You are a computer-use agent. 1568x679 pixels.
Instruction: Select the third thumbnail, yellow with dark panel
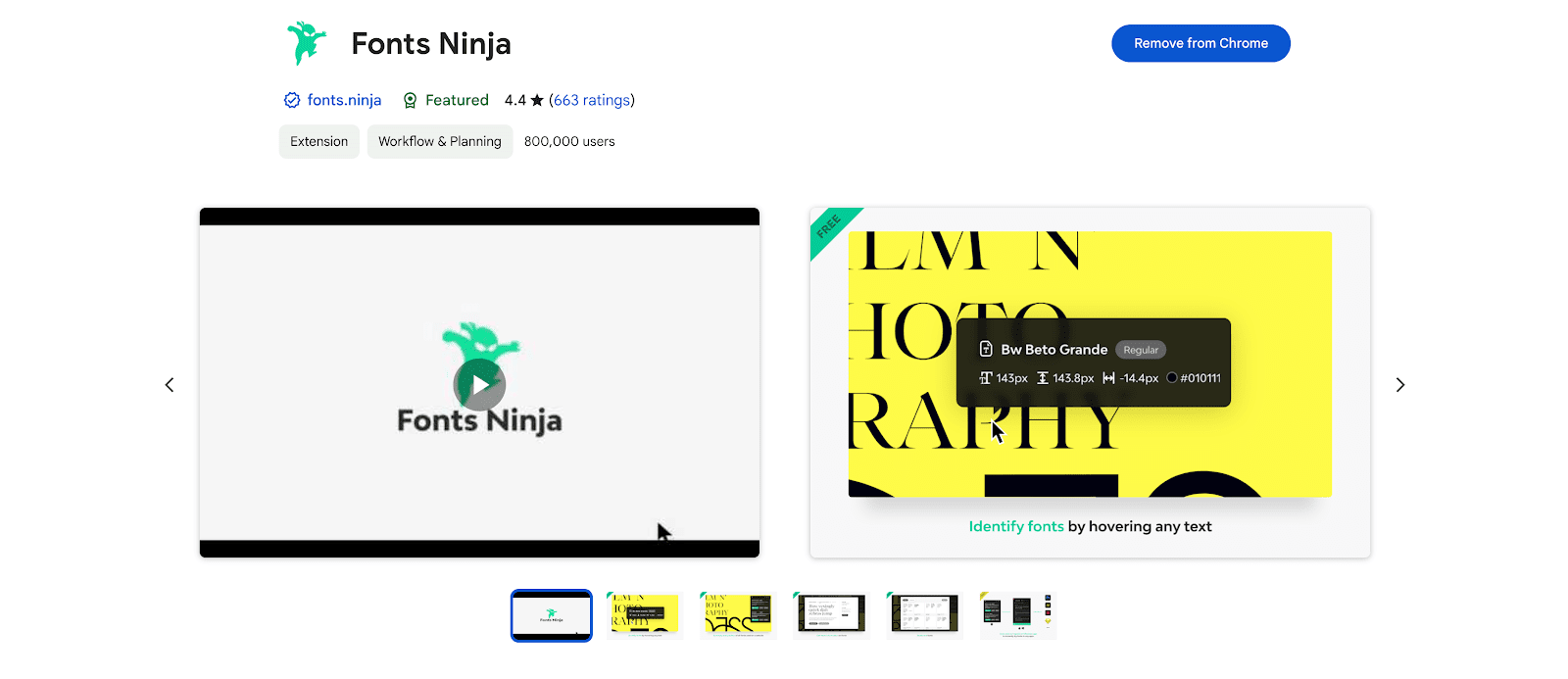[x=738, y=615]
